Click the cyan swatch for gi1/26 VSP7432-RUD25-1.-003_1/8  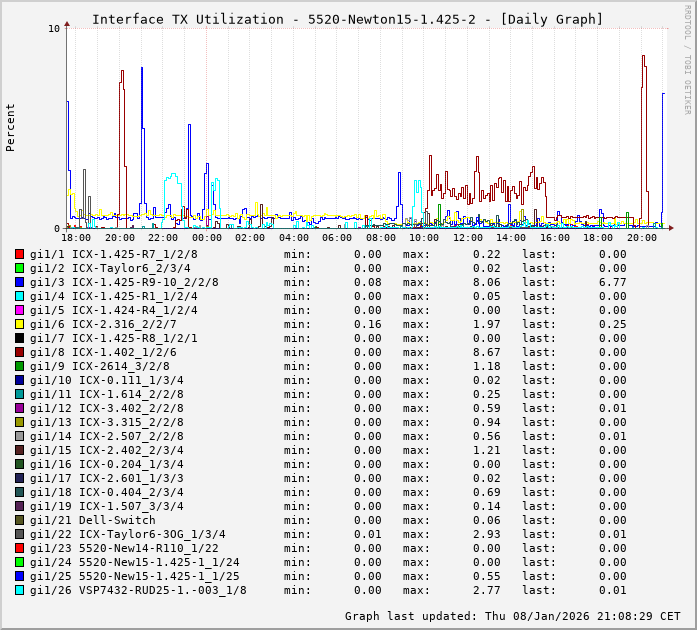tap(19, 590)
